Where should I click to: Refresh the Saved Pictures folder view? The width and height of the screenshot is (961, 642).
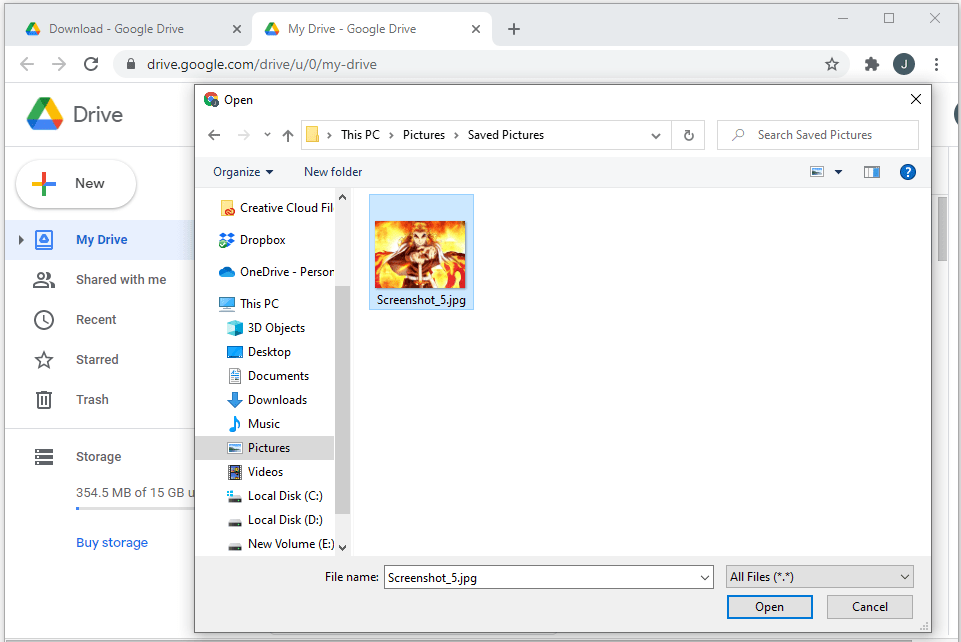[x=688, y=135]
